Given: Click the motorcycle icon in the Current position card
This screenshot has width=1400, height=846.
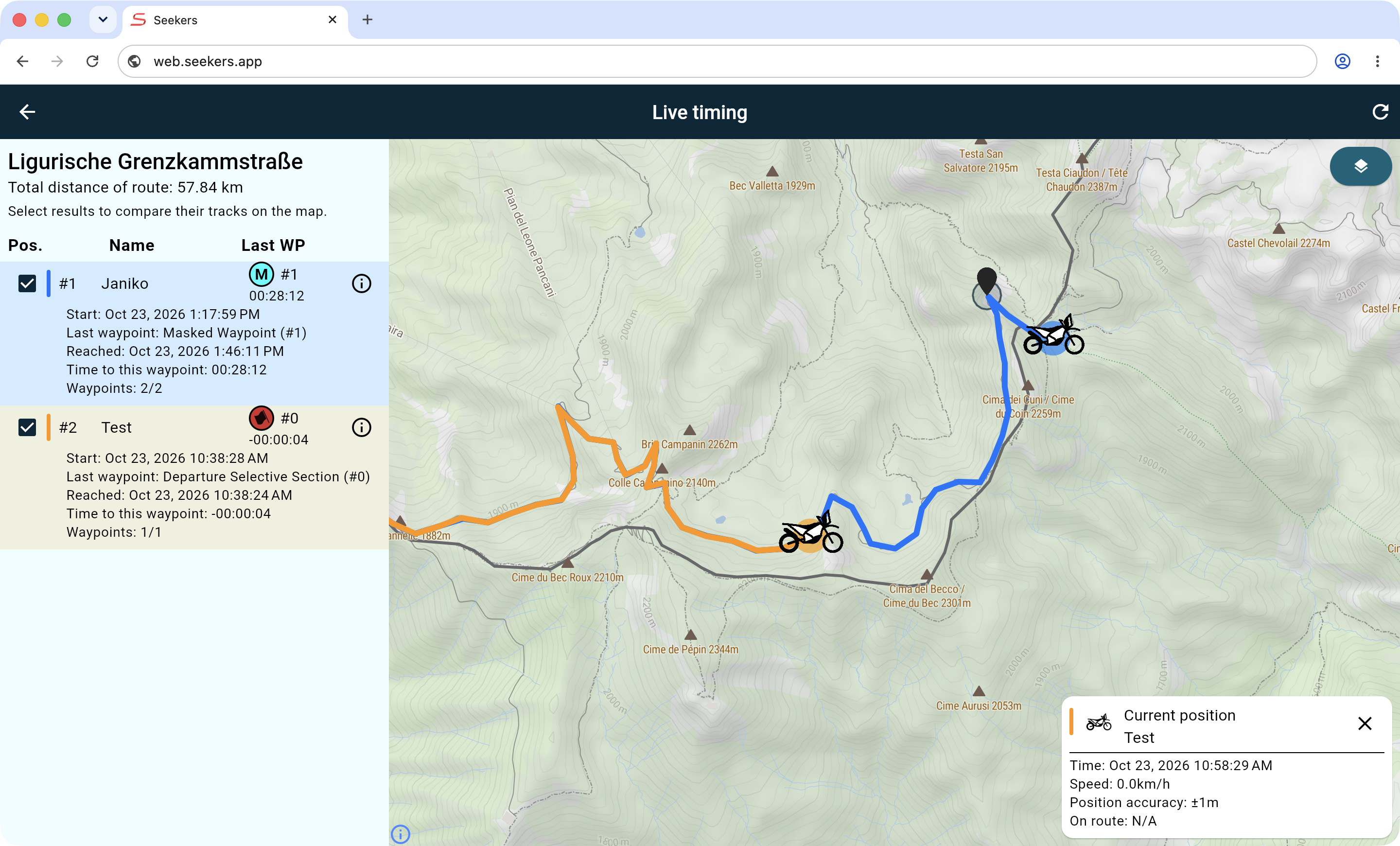Looking at the screenshot, I should (x=1098, y=722).
